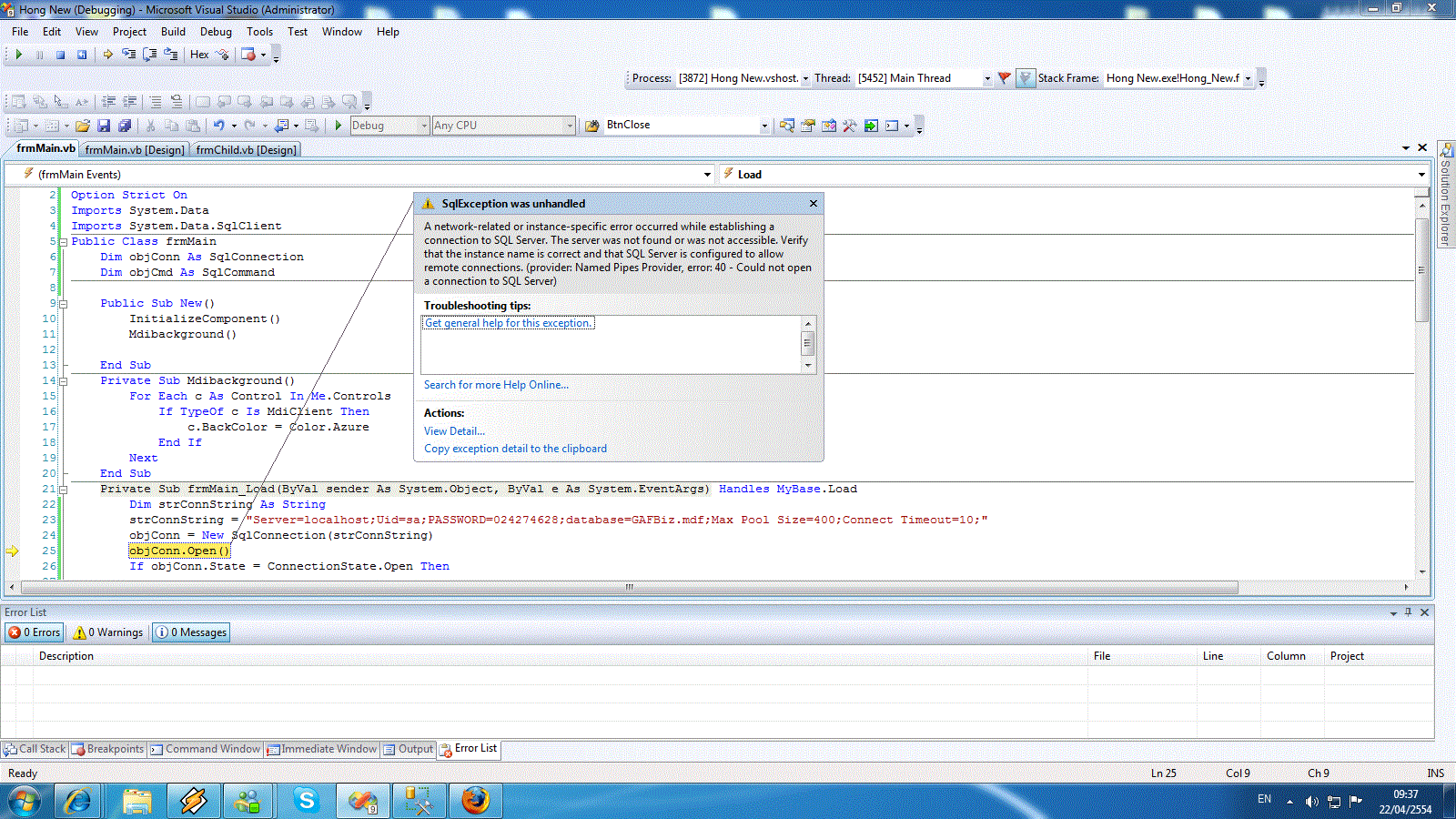This screenshot has height=819, width=1456.
Task: Click the Restart debugging icon
Action: point(82,55)
